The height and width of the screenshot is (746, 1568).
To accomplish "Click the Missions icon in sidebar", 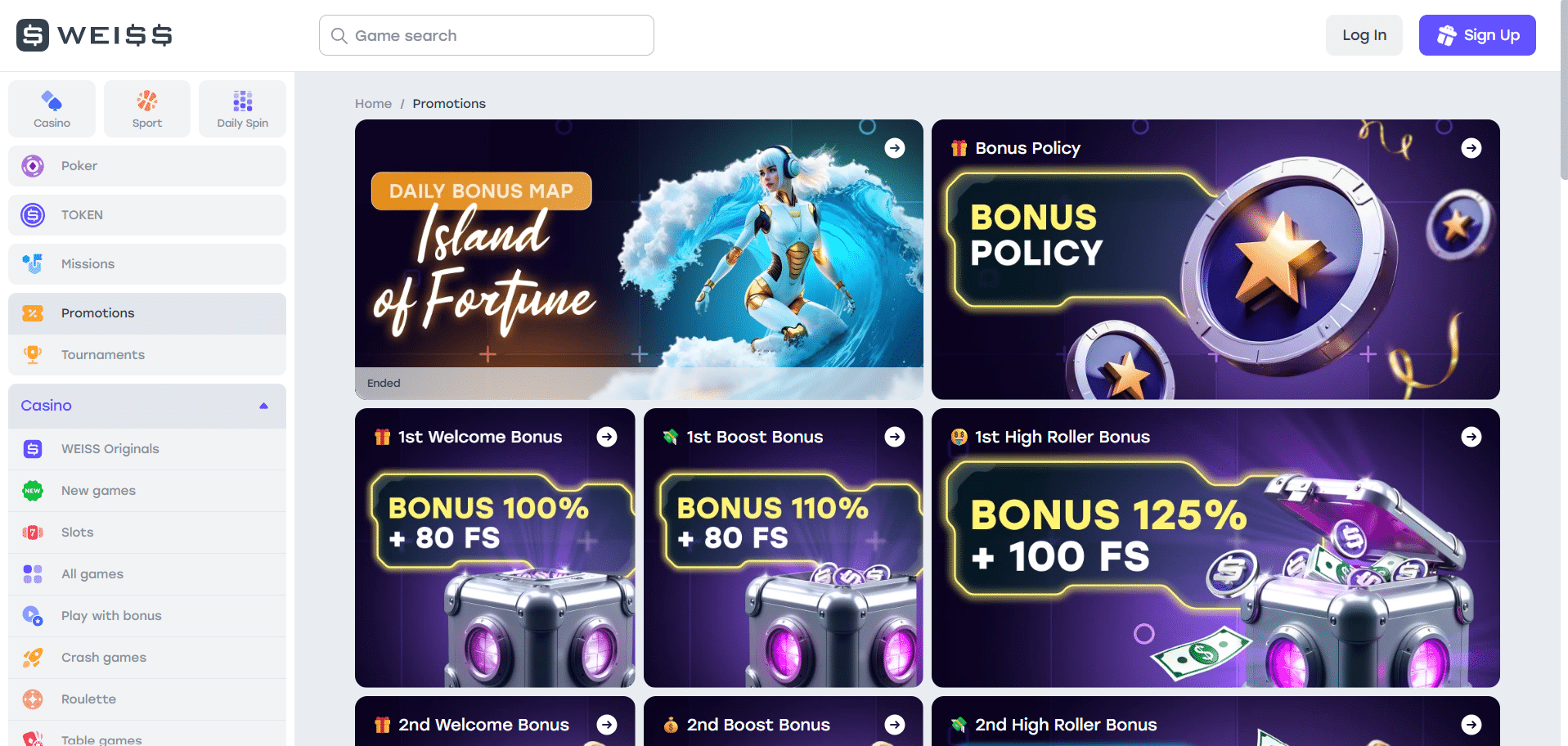I will 33,264.
